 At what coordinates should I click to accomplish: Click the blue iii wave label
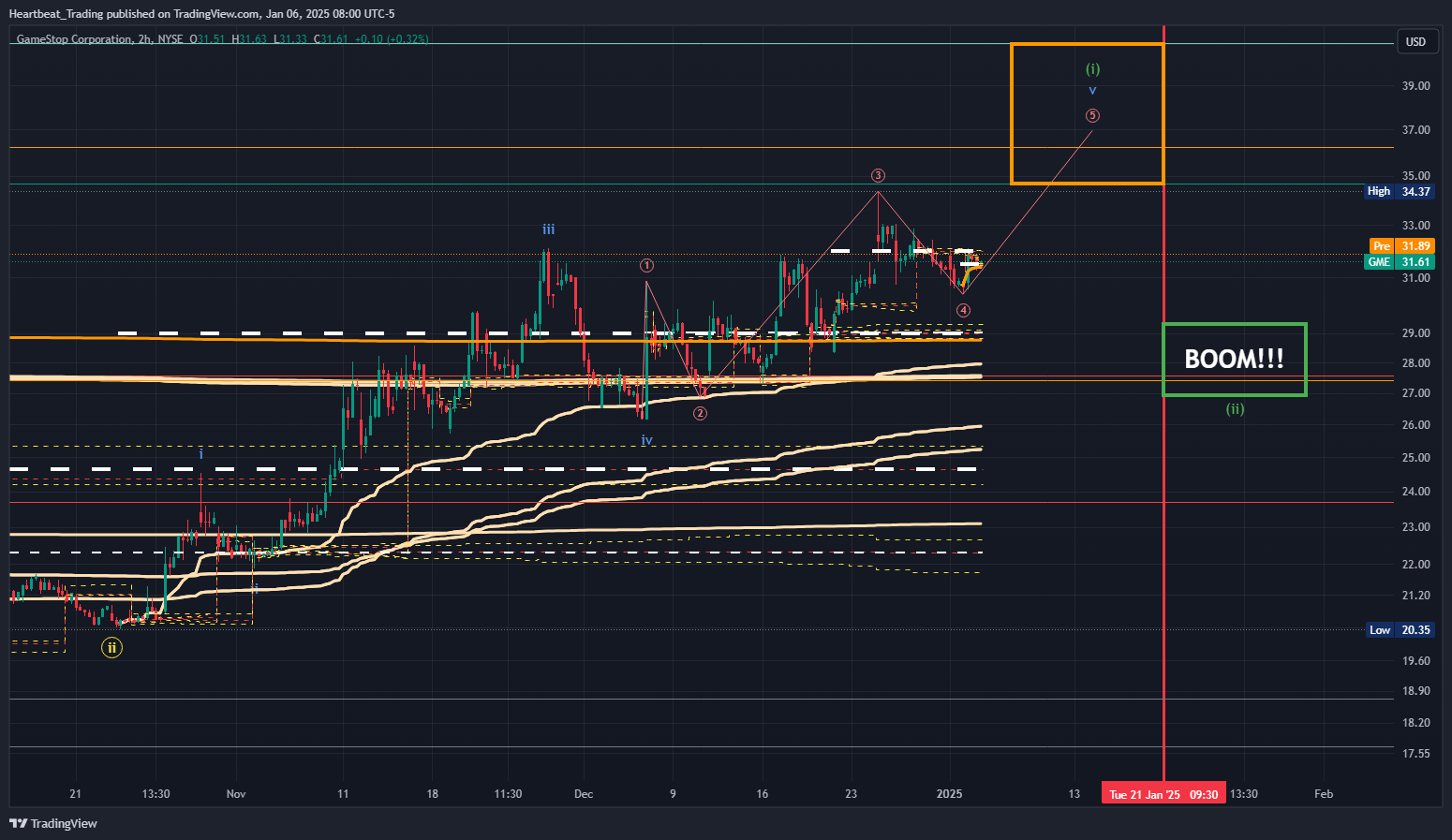click(x=548, y=229)
